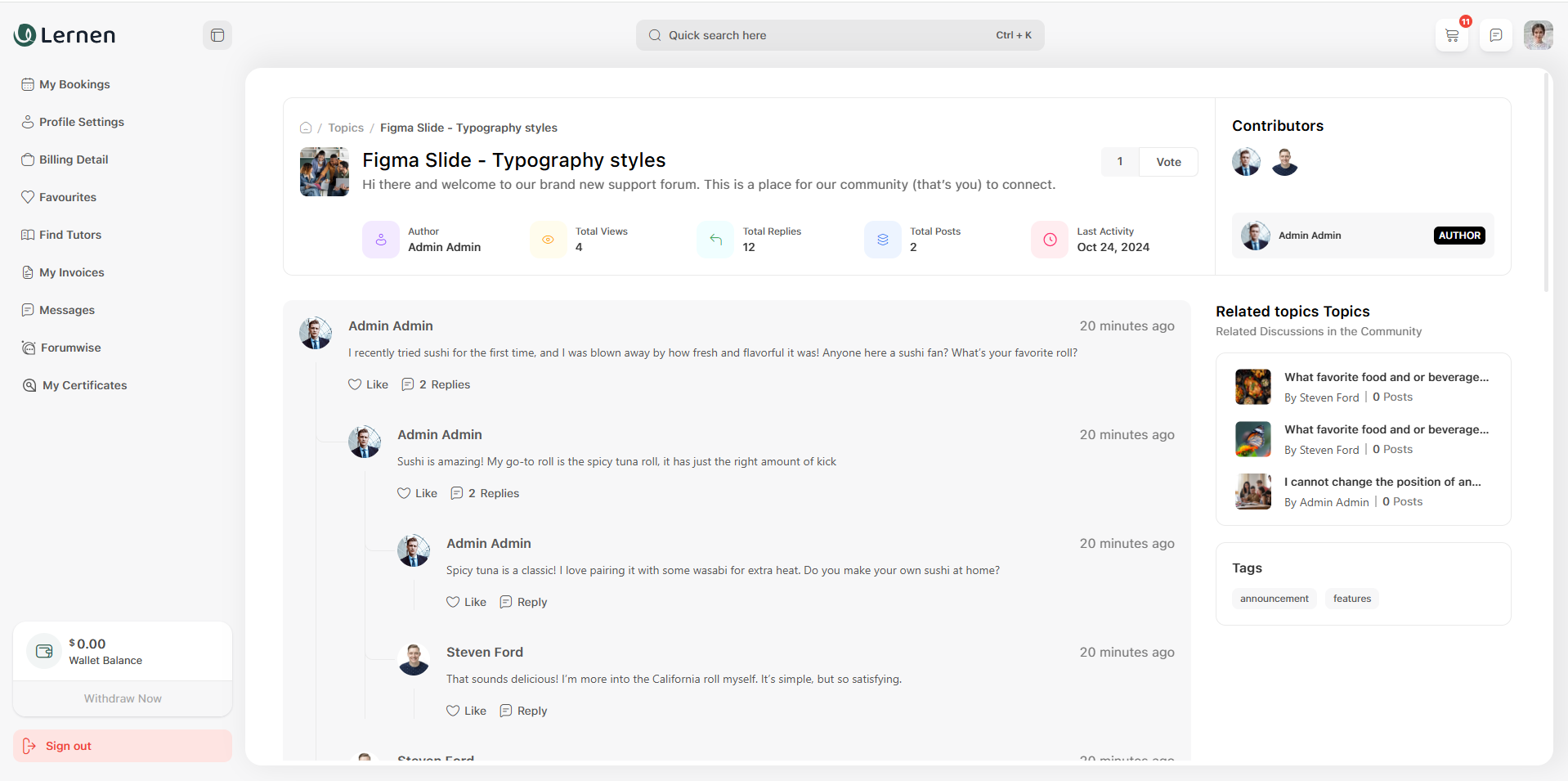Select the Forumwise icon in the sidebar
The height and width of the screenshot is (781, 1568).
pyautogui.click(x=29, y=348)
